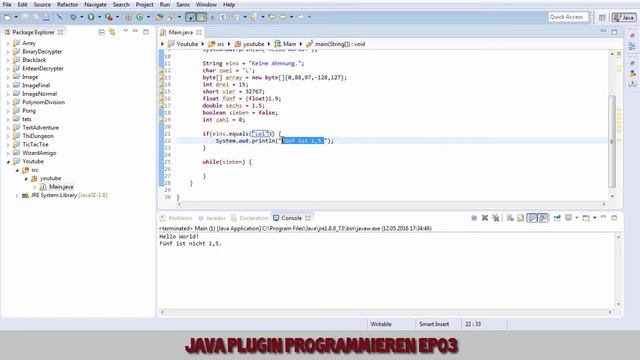Open the Saros menu

(x=182, y=4)
